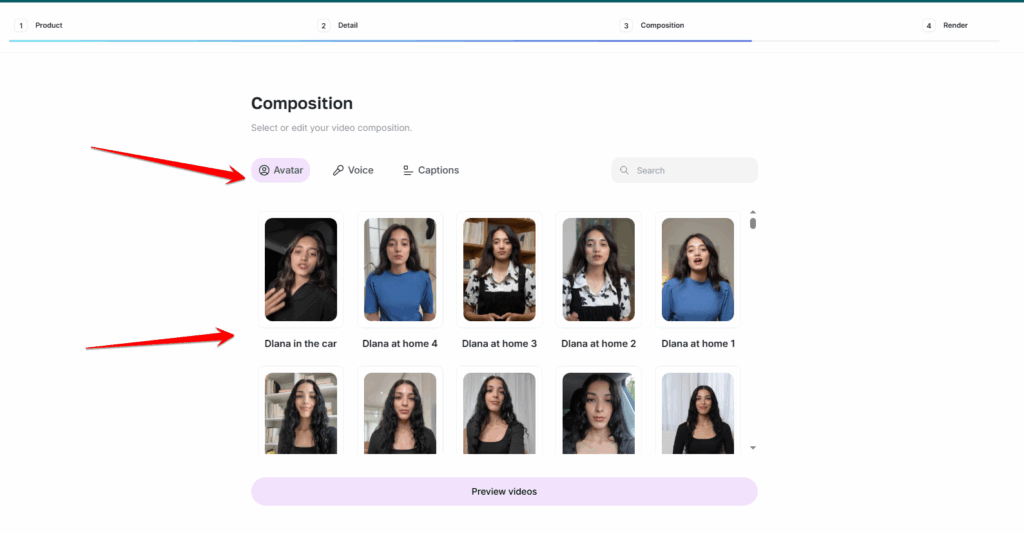Click the microphone icon beside Voice
Viewport: 1024px width, 534px height.
pyautogui.click(x=338, y=170)
